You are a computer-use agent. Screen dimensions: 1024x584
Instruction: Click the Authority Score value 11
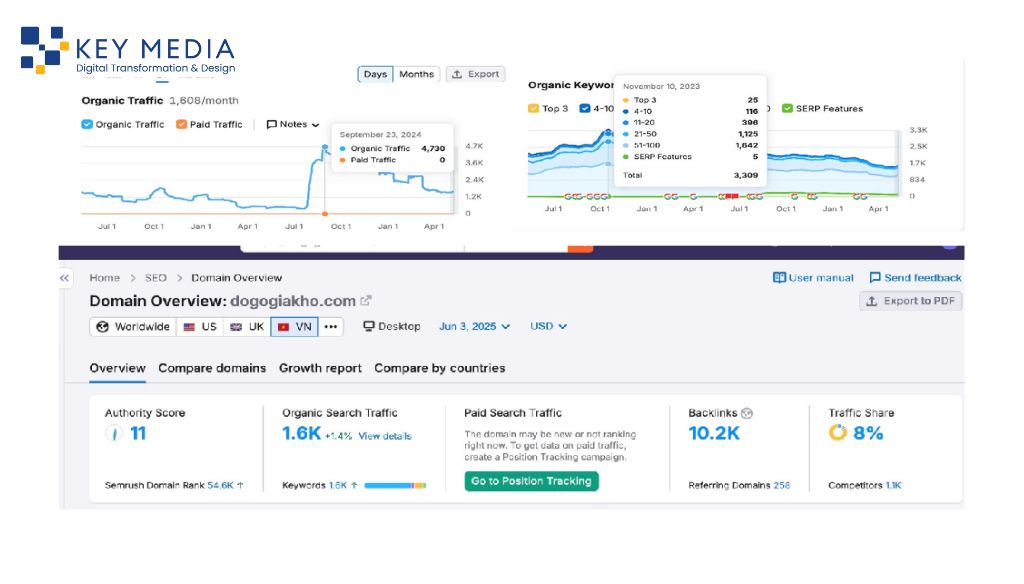click(x=138, y=433)
